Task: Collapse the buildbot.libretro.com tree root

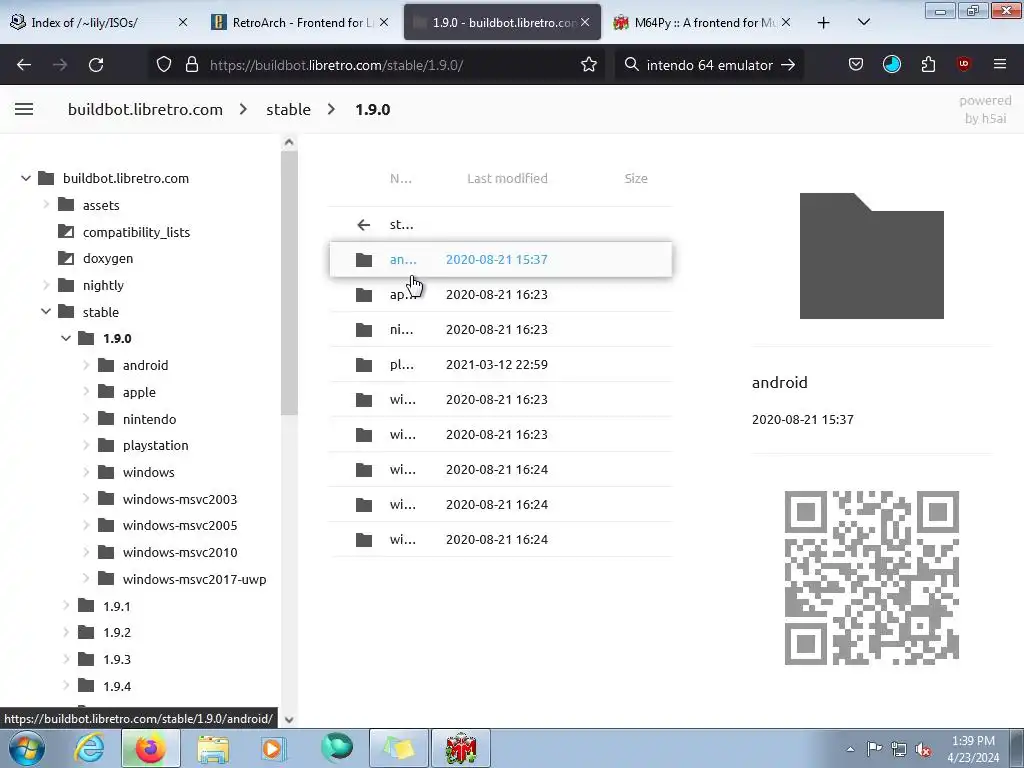Action: click(25, 178)
